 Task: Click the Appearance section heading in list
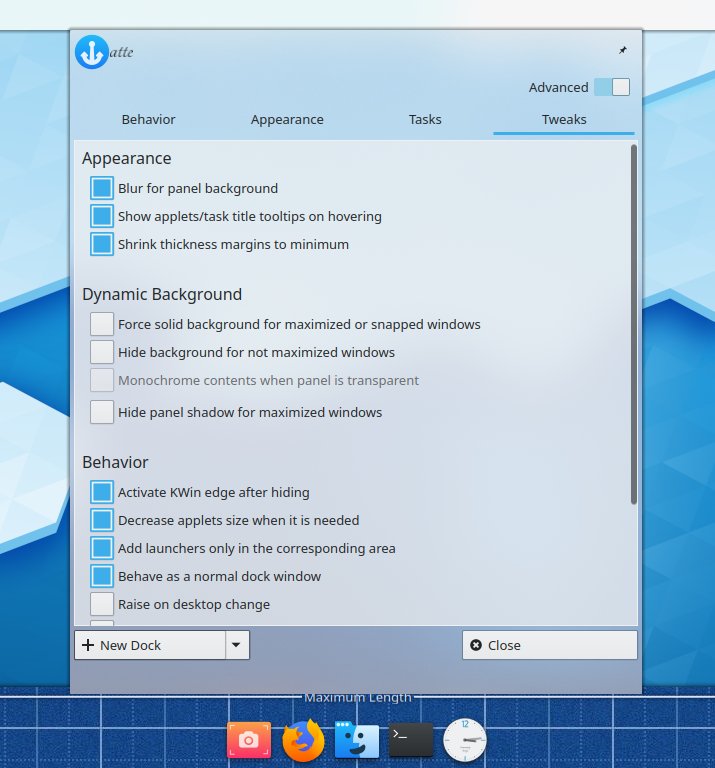pyautogui.click(x=127, y=159)
